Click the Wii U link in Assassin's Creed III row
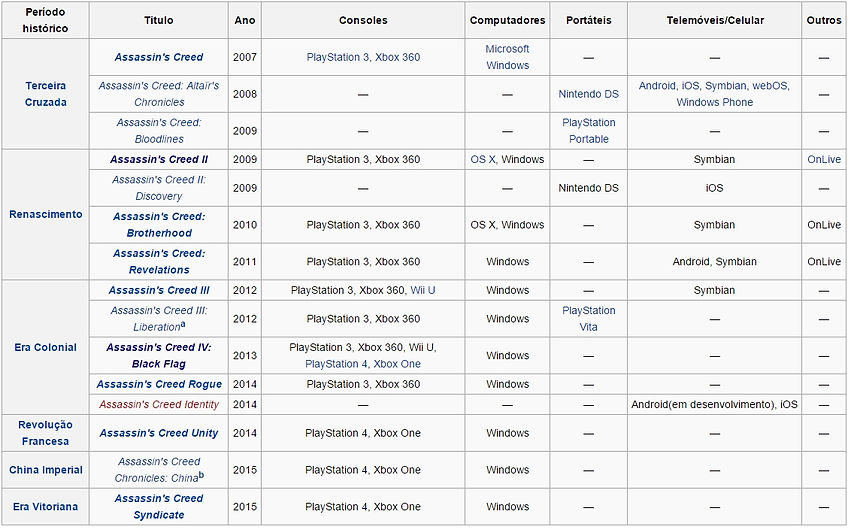 click(x=423, y=290)
